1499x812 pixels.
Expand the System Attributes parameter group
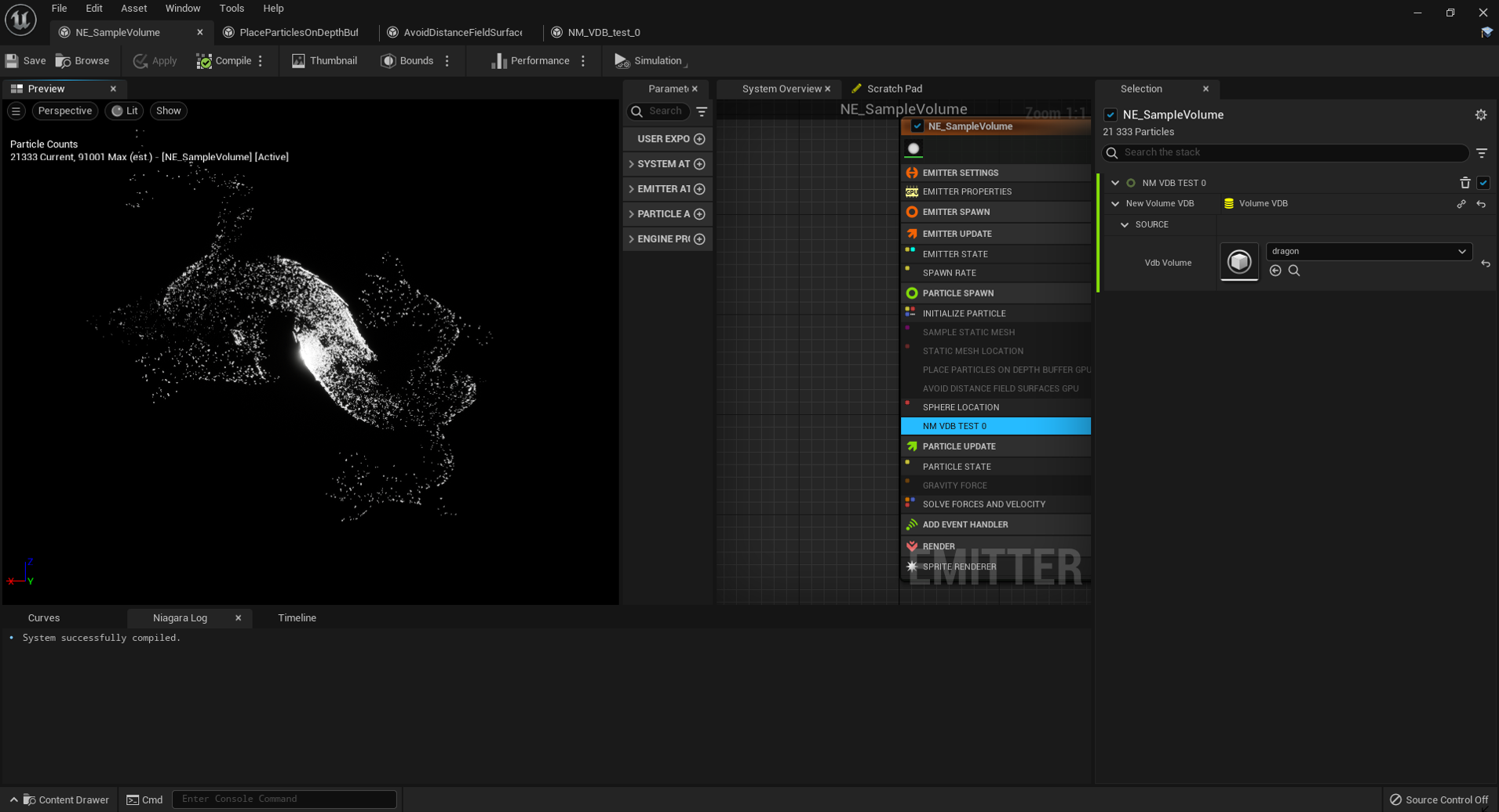(x=631, y=164)
